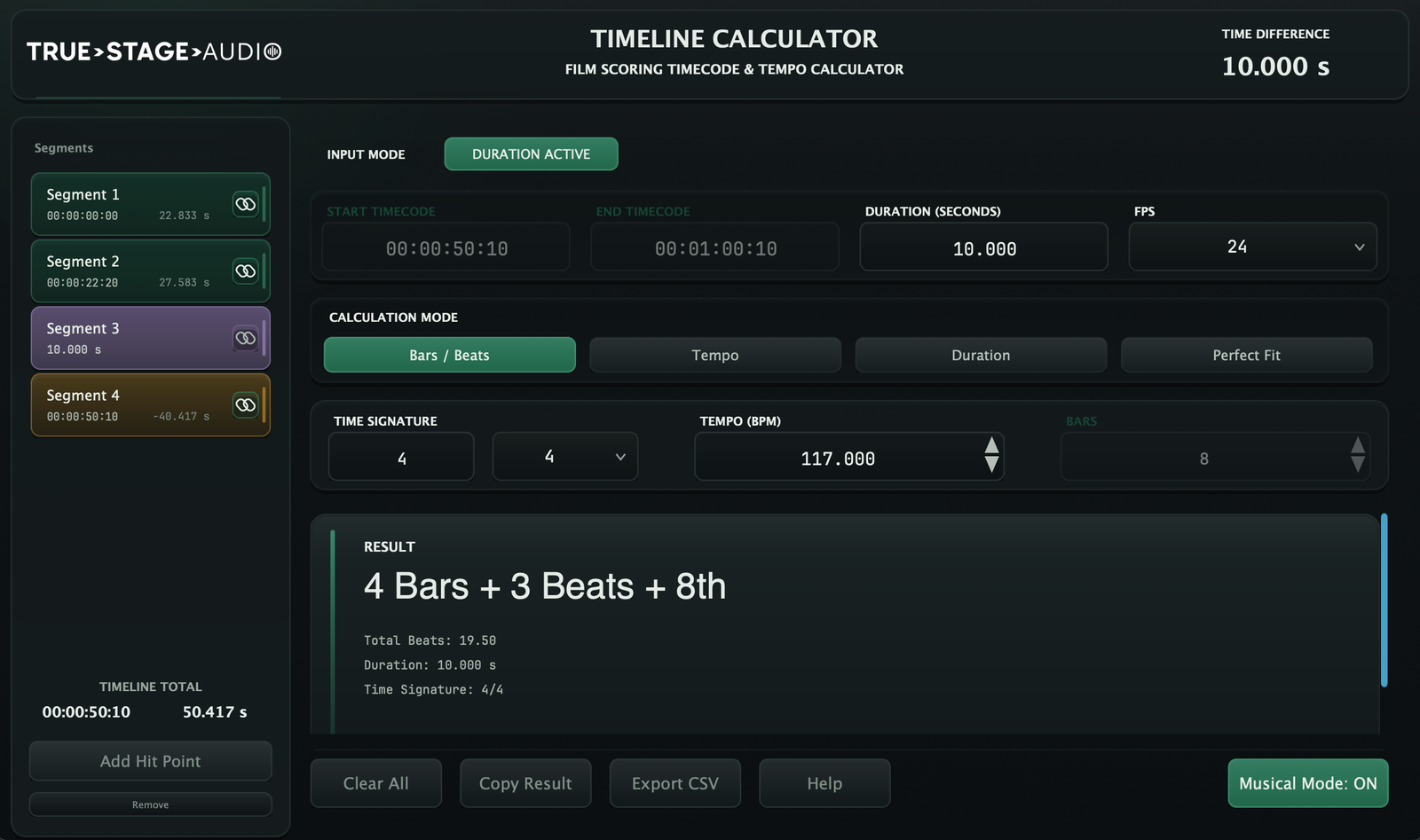Click the Clear All button
This screenshot has width=1420, height=840.
375,783
